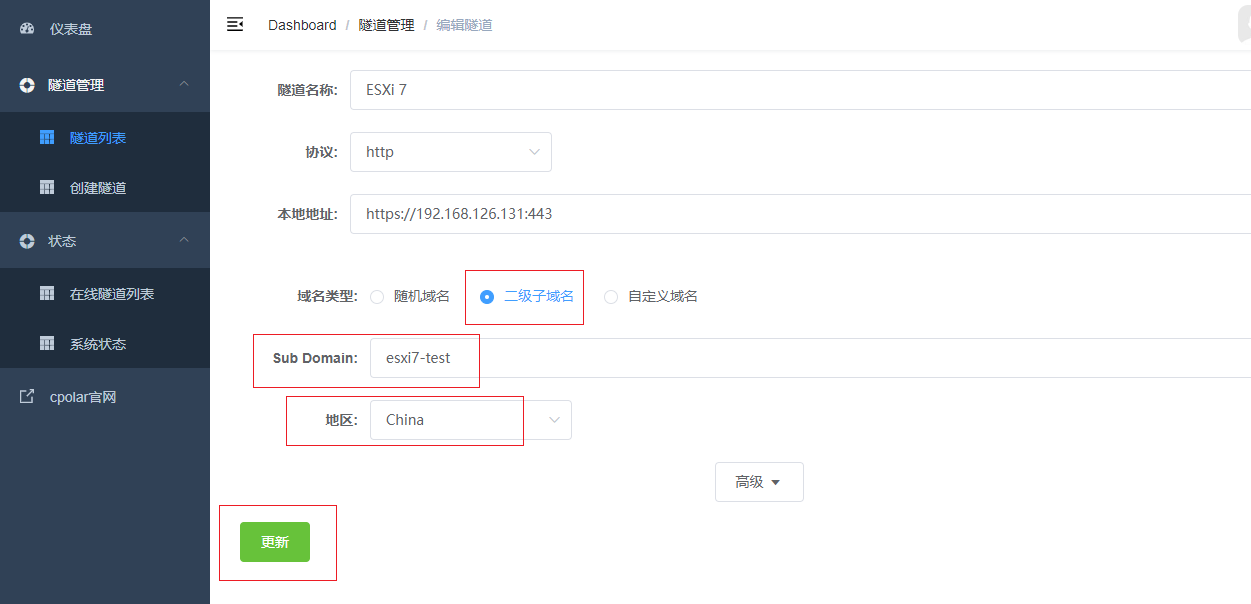Select the 随机域名 radio button
Screen dimensions: 1251x604
pos(377,297)
